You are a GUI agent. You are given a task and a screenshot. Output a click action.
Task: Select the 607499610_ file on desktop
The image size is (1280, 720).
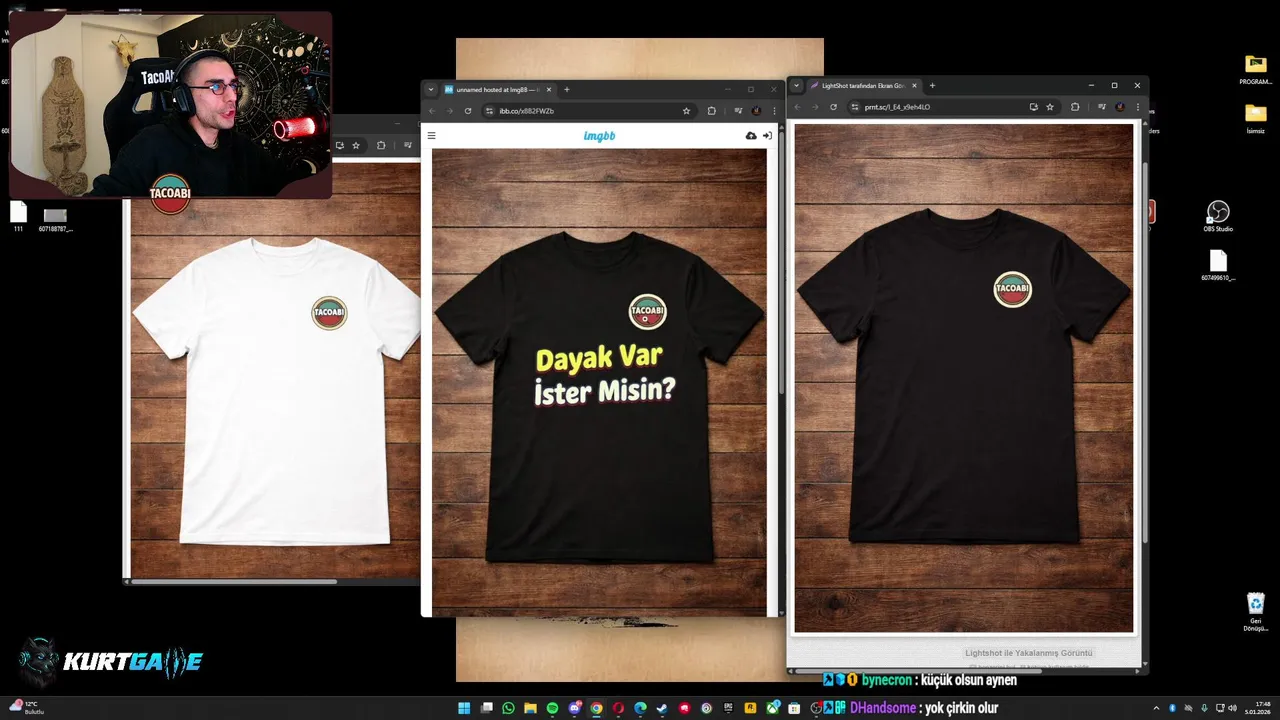1218,265
